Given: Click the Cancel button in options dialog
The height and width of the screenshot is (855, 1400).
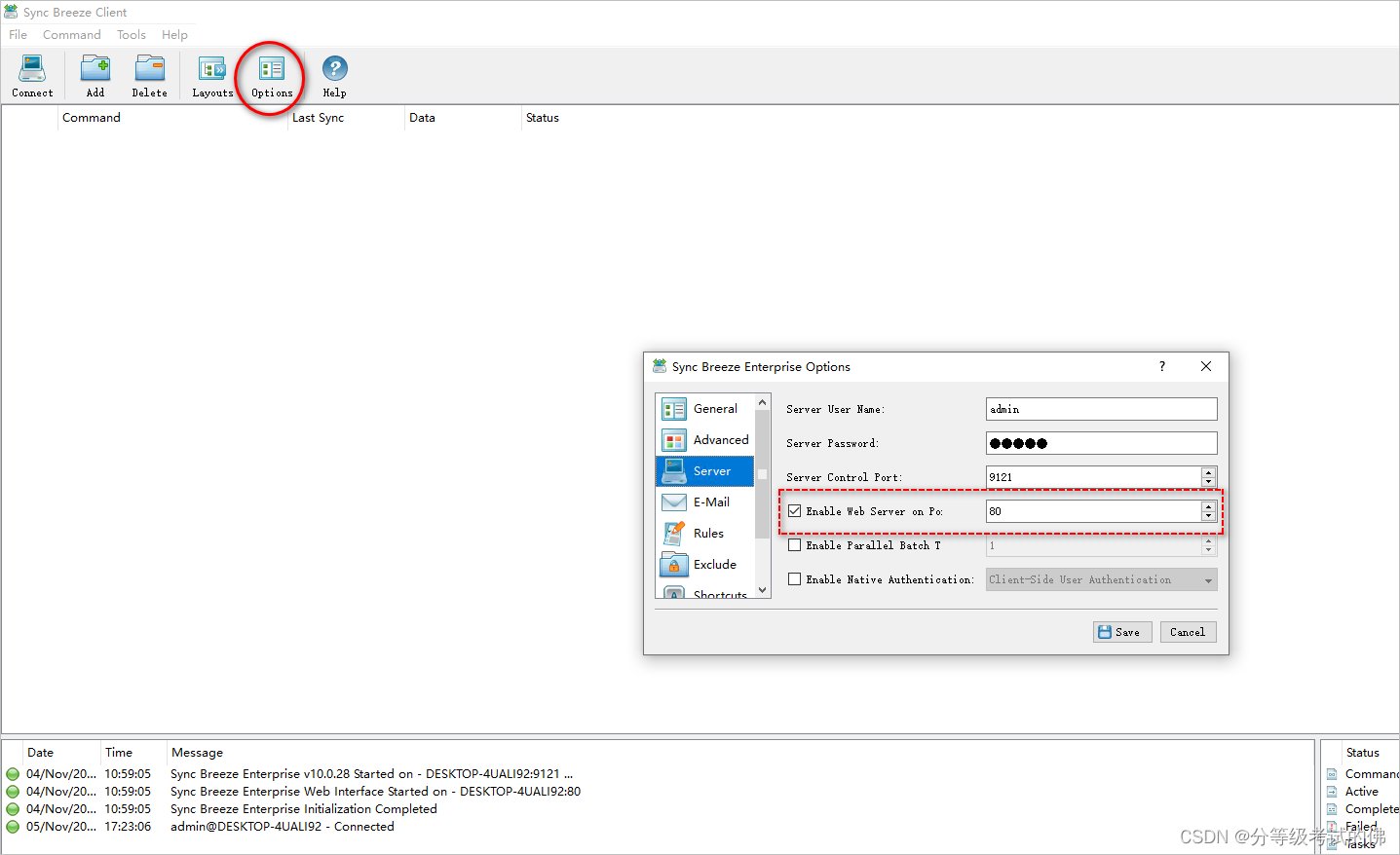Looking at the screenshot, I should (1188, 632).
